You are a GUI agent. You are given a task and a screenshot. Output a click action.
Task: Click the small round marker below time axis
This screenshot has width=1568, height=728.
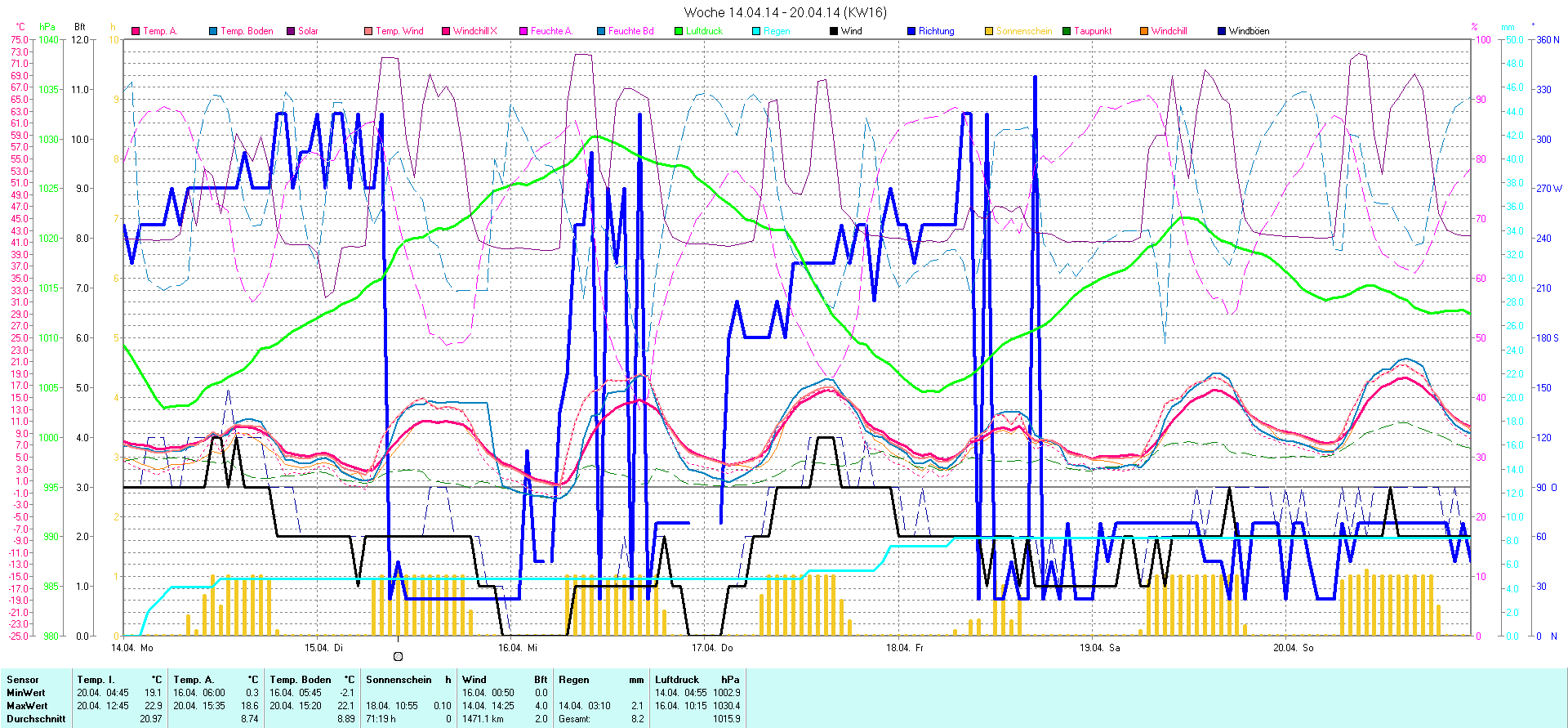point(398,656)
